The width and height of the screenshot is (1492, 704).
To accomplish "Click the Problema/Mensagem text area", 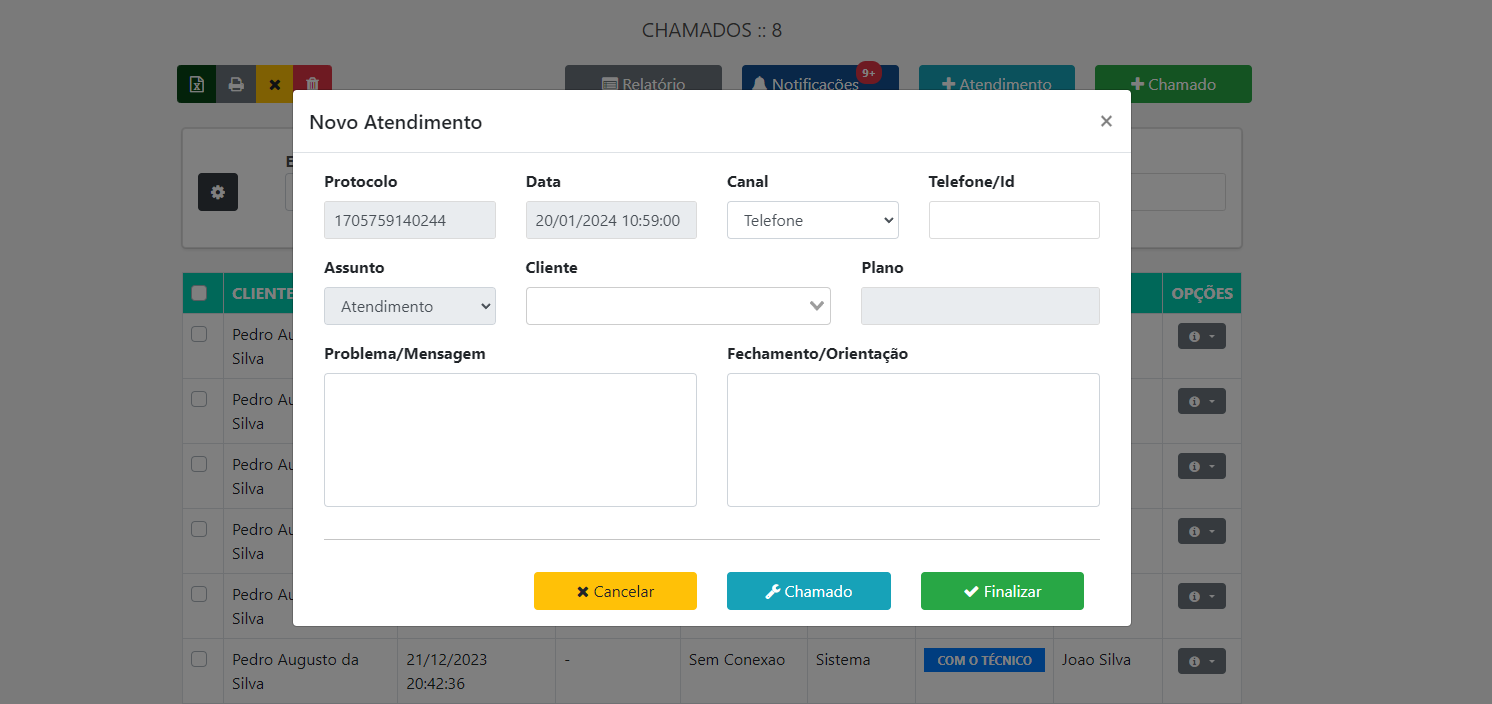I will point(510,440).
